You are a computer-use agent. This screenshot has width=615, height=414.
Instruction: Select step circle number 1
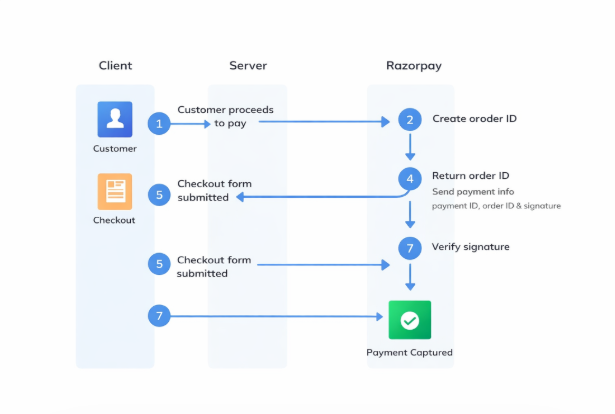coord(159,124)
